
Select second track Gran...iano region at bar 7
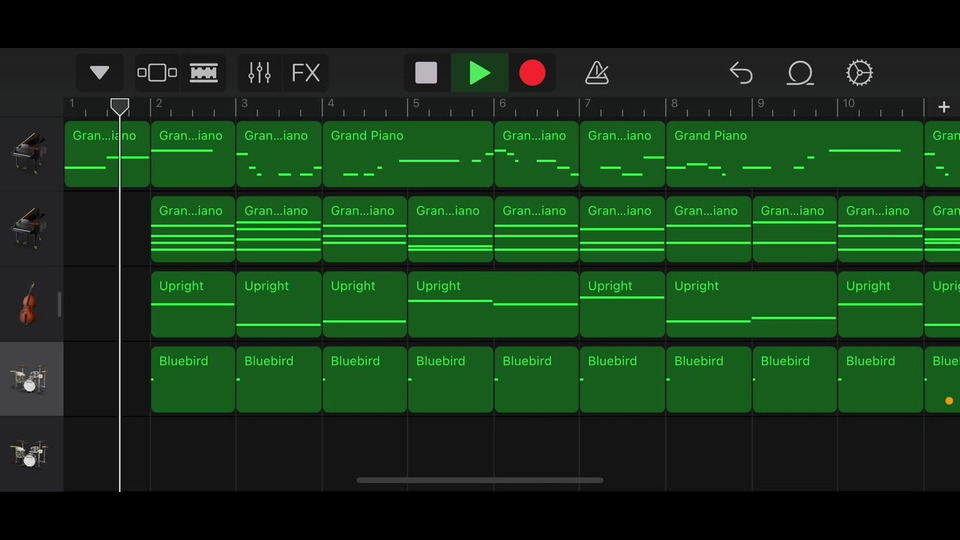(x=622, y=229)
